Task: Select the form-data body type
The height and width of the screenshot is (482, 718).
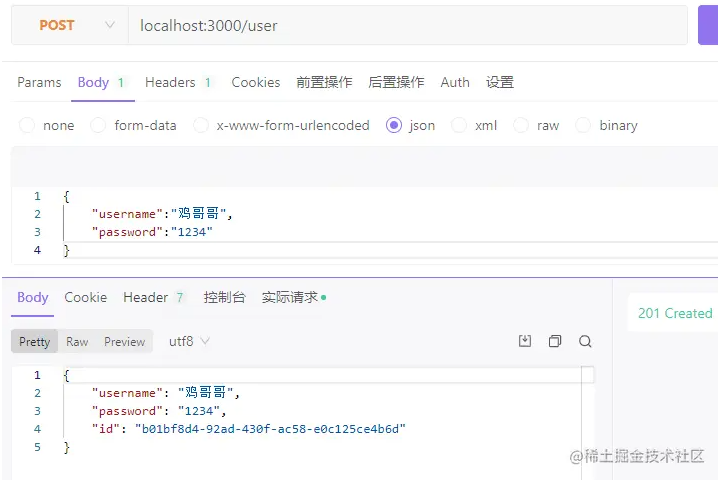Action: tap(133, 125)
